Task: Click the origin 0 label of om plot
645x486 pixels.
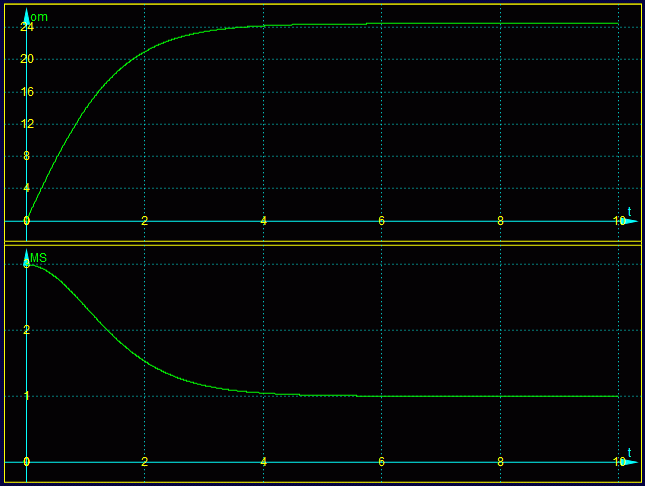Action: pos(27,221)
